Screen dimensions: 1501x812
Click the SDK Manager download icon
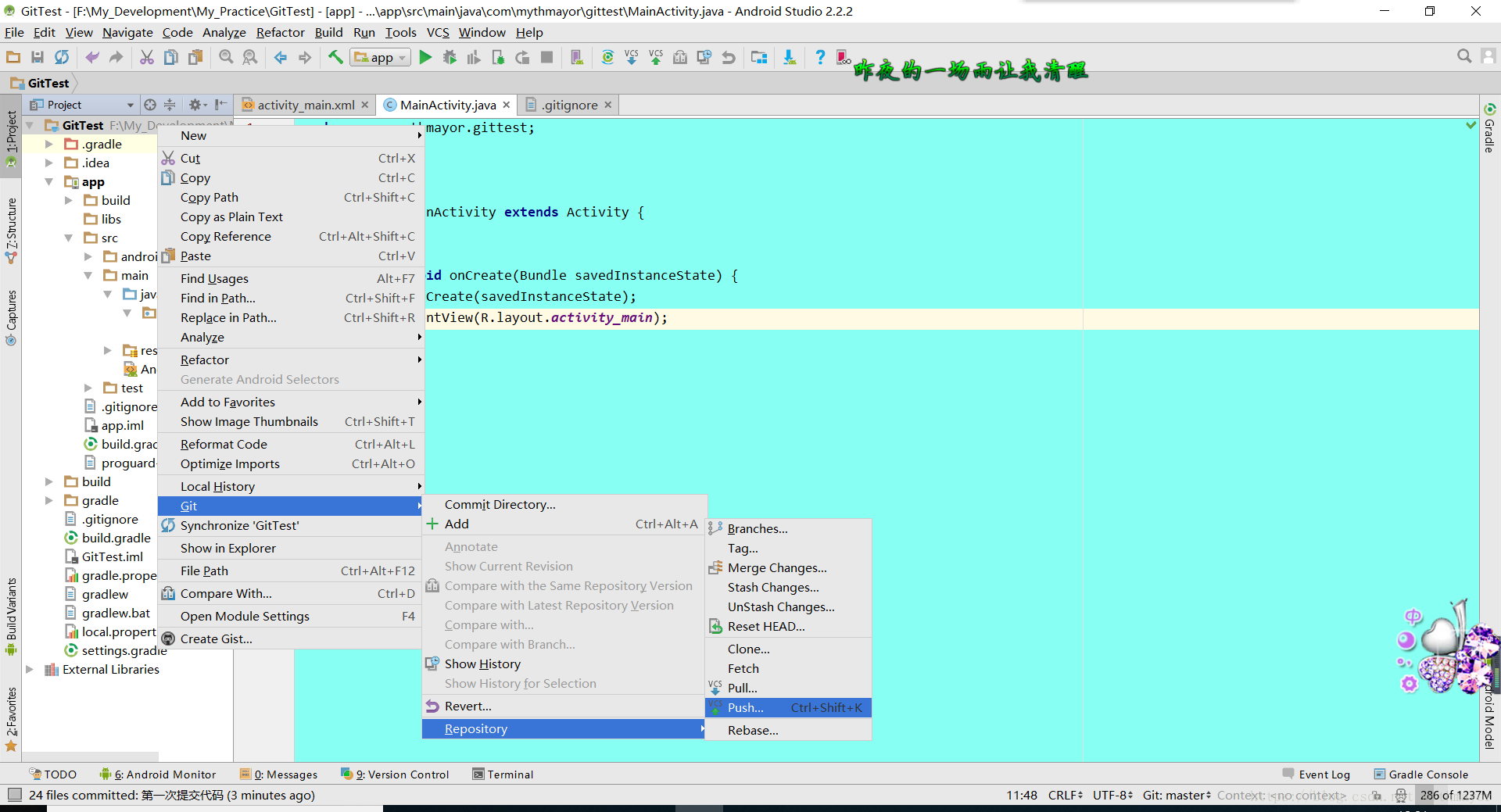click(x=790, y=57)
